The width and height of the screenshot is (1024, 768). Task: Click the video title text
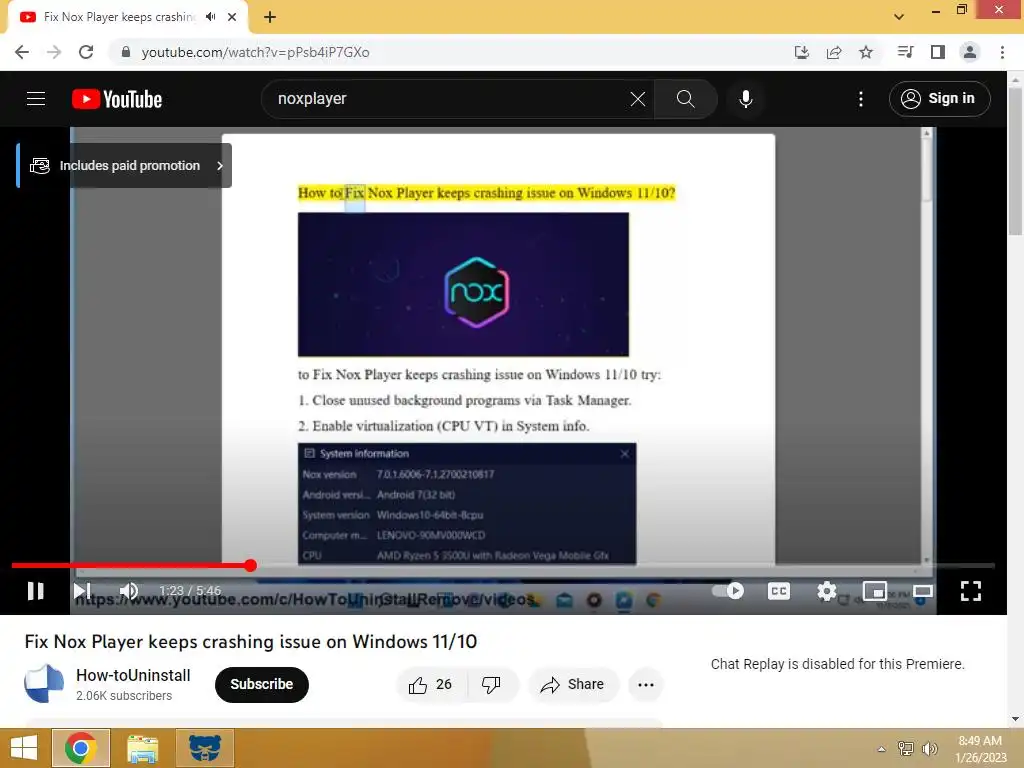coord(251,642)
